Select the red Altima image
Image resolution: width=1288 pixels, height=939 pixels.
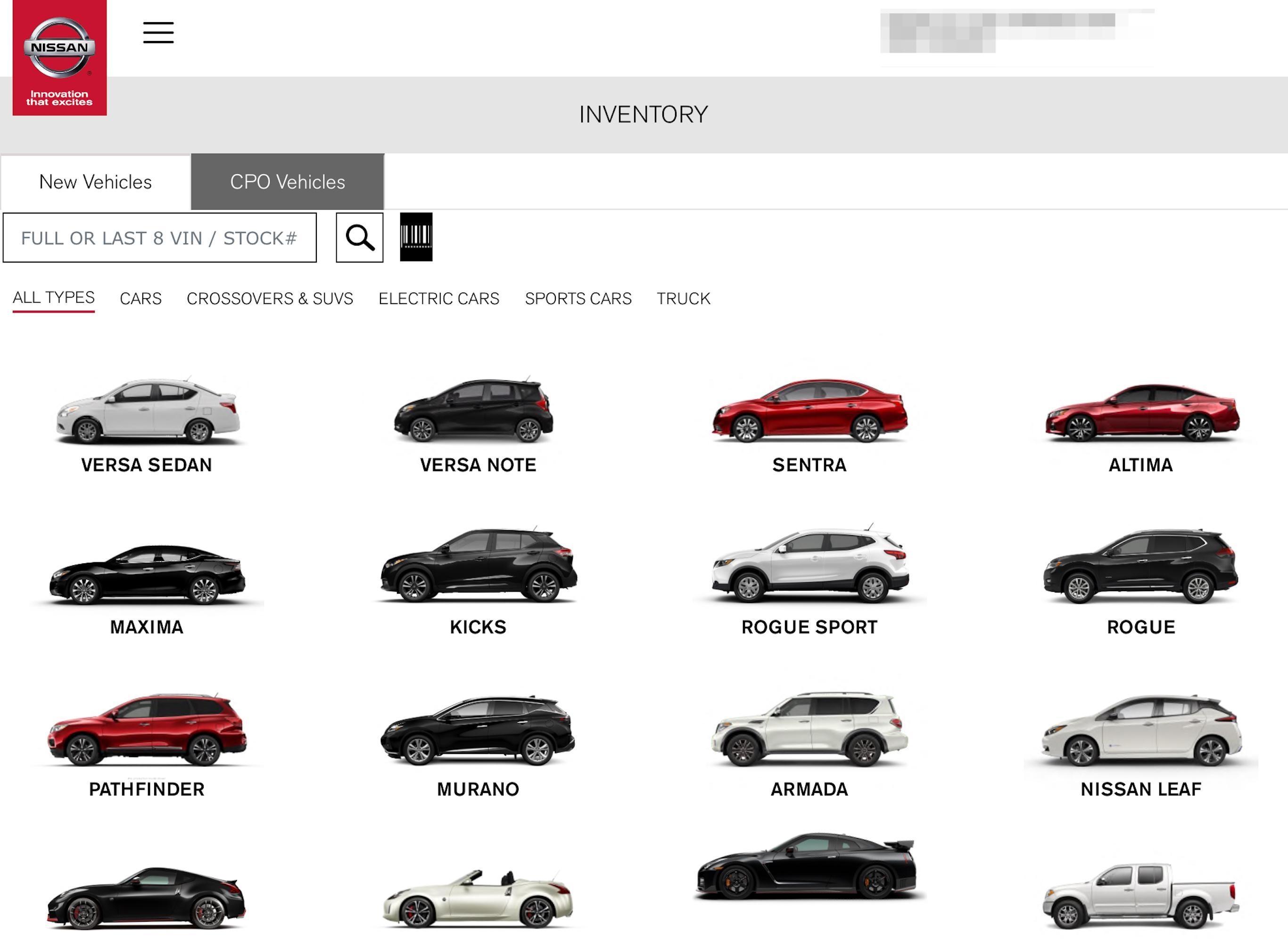tap(1142, 412)
